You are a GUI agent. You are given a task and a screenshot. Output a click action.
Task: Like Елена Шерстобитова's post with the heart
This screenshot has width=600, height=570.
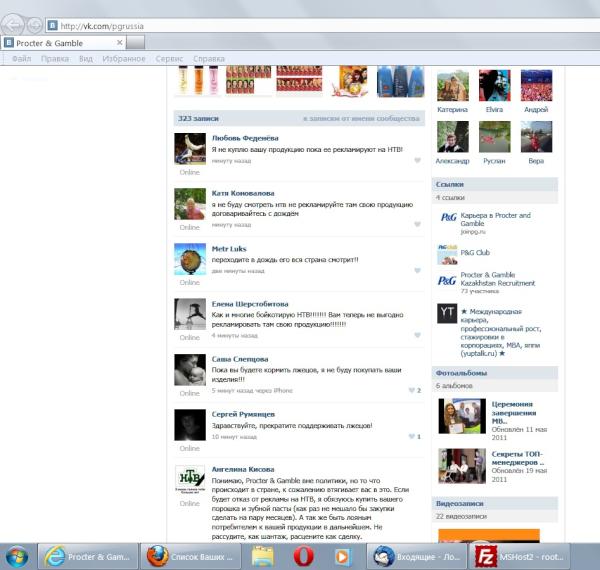(417, 335)
